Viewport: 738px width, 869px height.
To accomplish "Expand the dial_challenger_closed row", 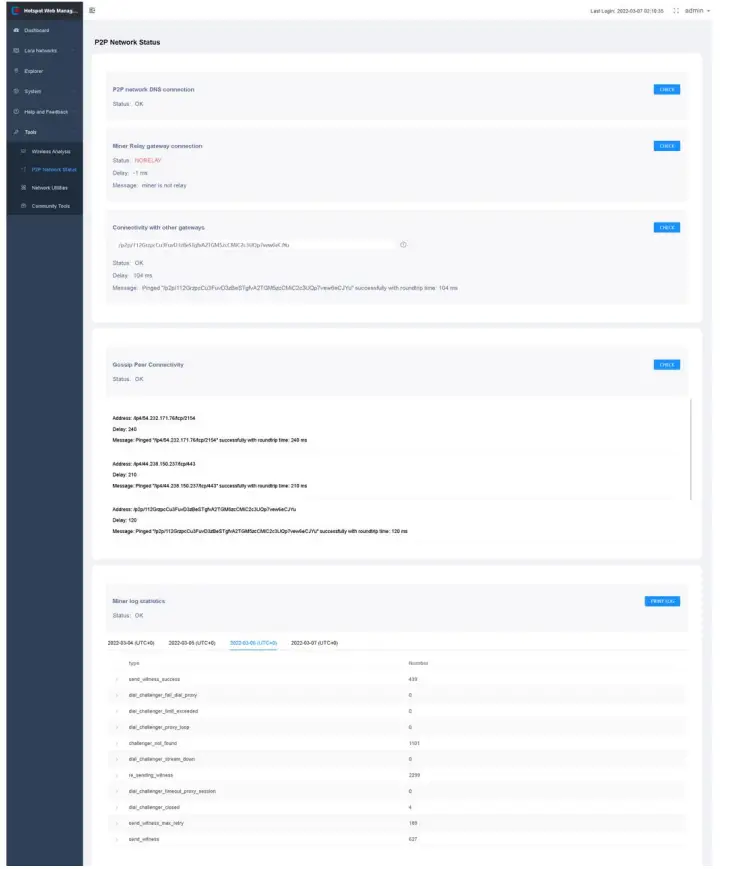I will (x=117, y=807).
